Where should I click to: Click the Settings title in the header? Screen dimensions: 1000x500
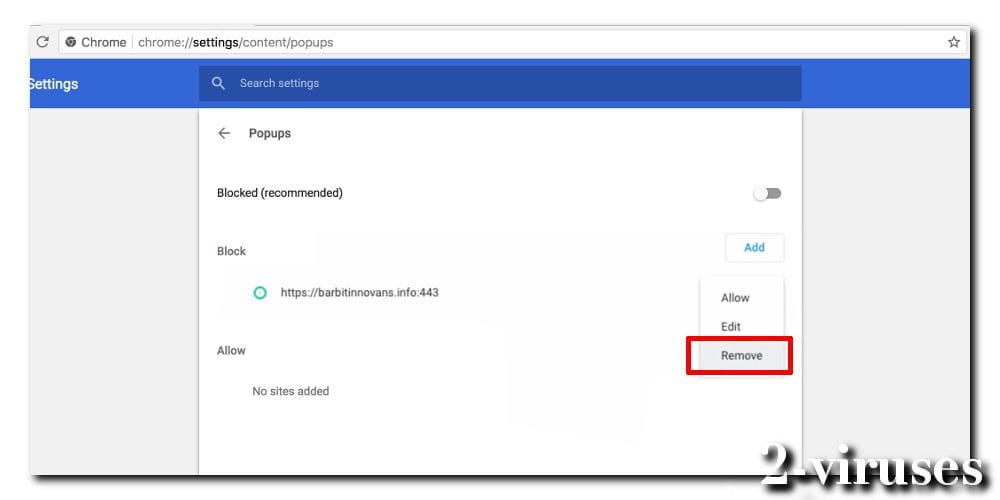coord(54,84)
